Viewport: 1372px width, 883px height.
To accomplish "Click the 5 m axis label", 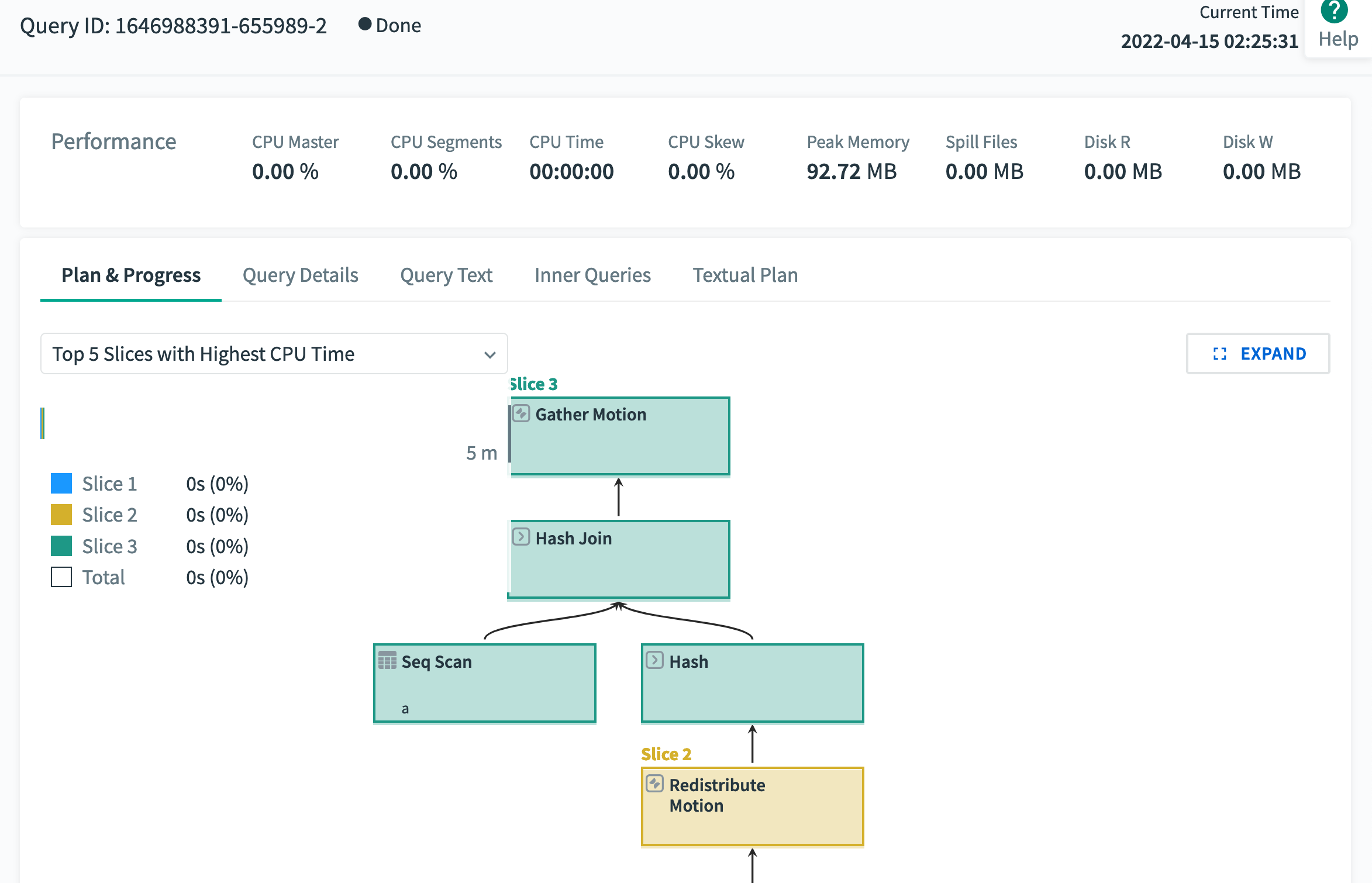I will click(482, 453).
